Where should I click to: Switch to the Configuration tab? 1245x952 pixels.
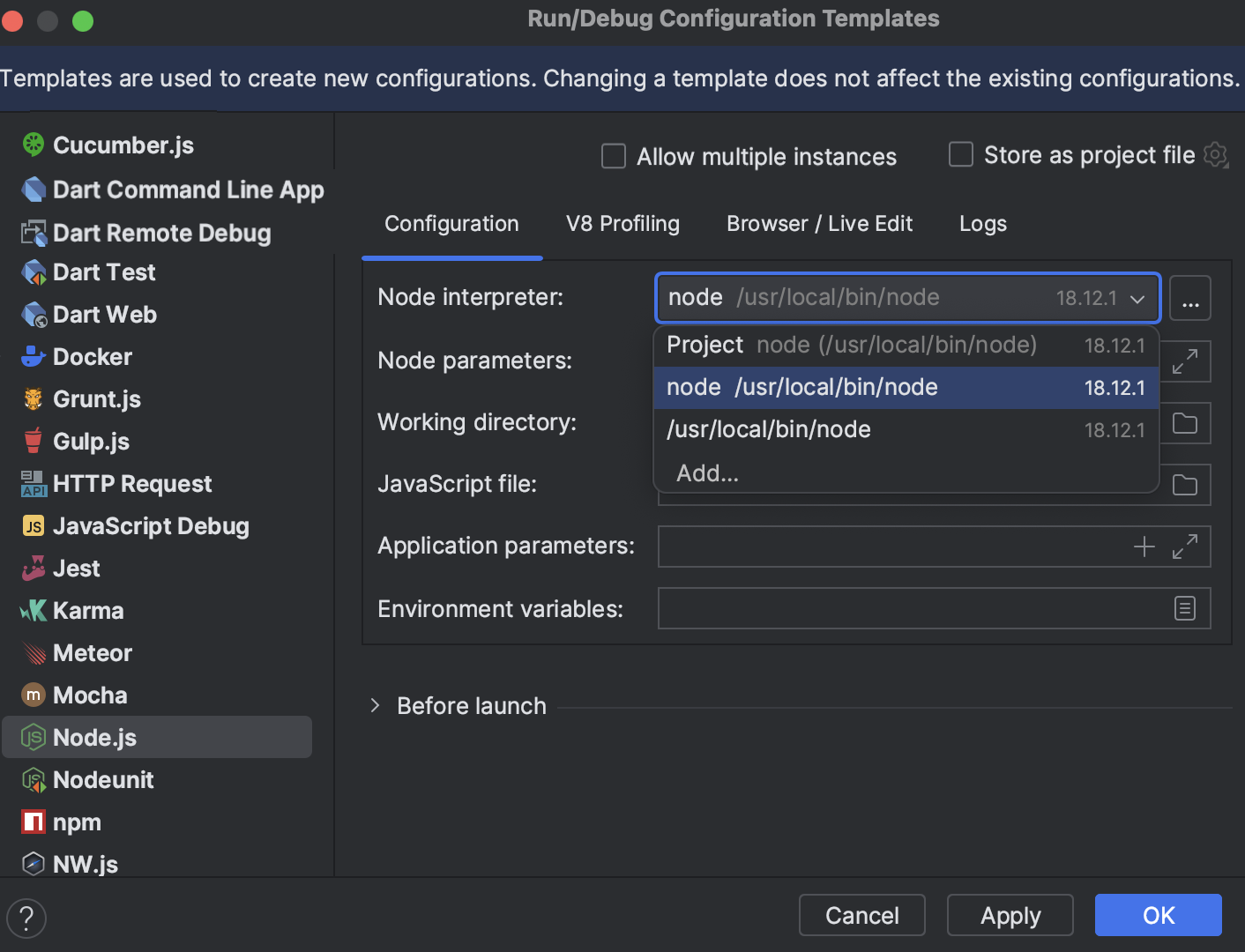tap(451, 224)
